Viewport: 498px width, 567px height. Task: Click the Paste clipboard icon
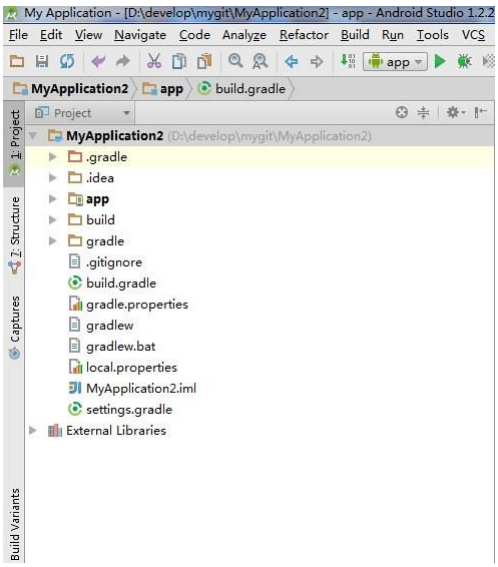204,61
